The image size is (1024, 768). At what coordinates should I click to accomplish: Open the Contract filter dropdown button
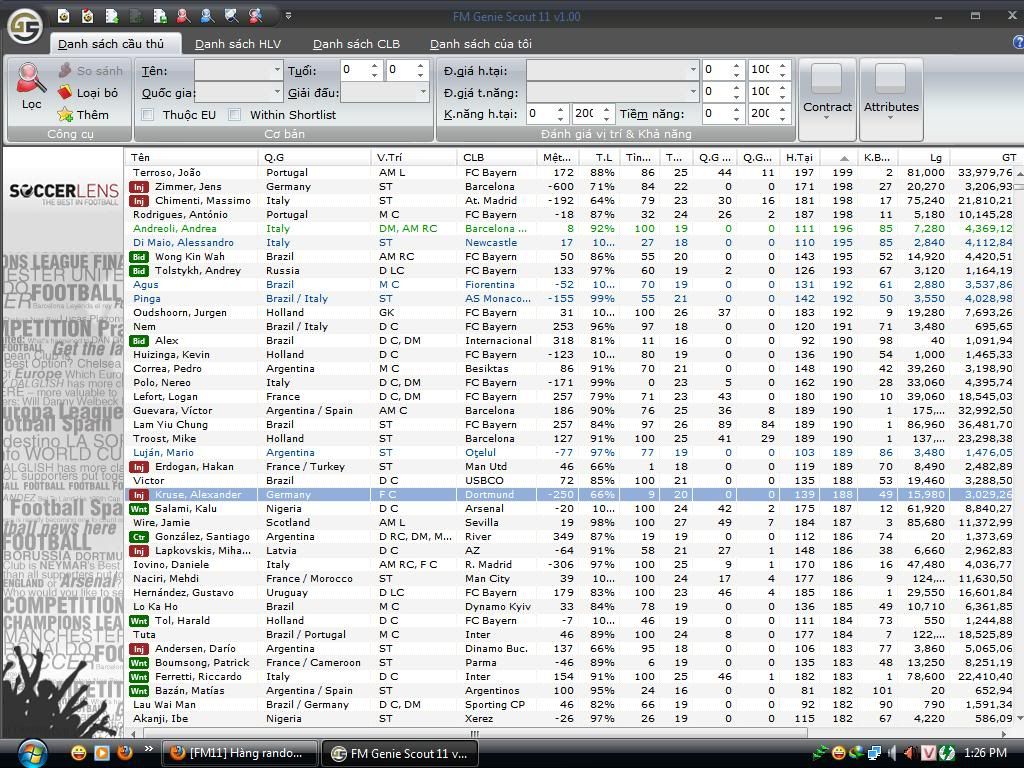point(827,99)
